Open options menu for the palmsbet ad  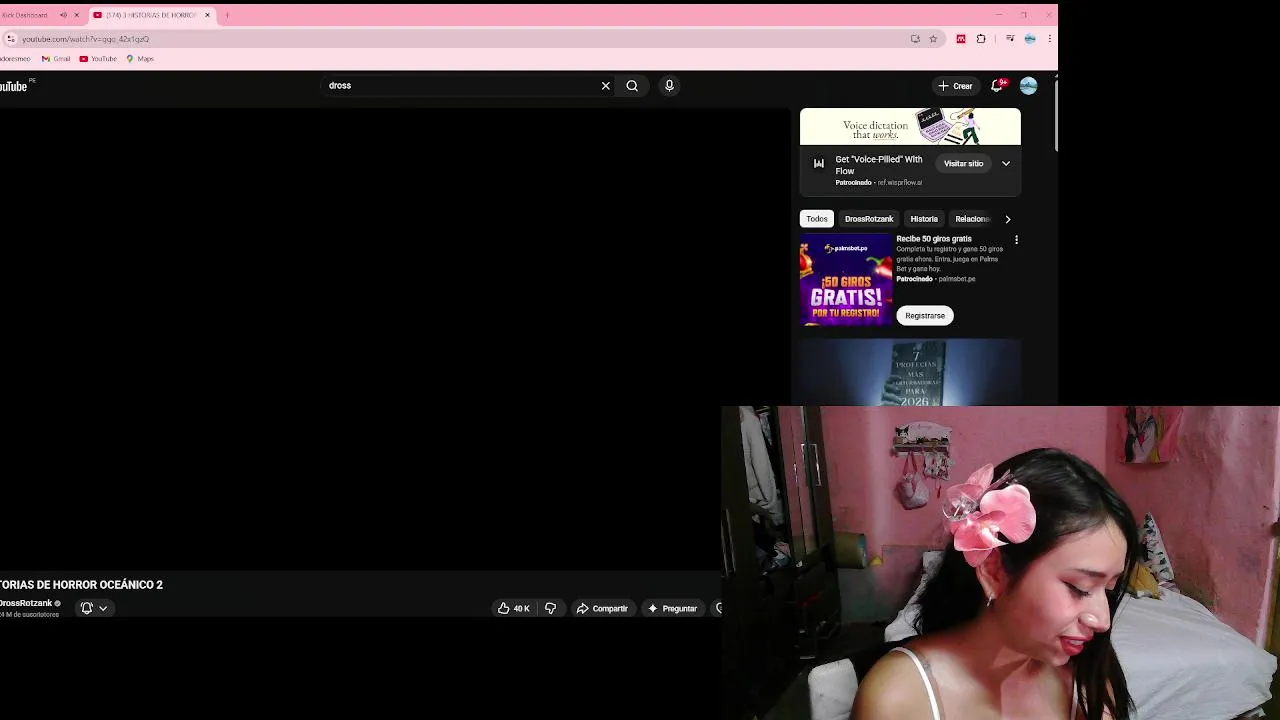tap(1016, 240)
